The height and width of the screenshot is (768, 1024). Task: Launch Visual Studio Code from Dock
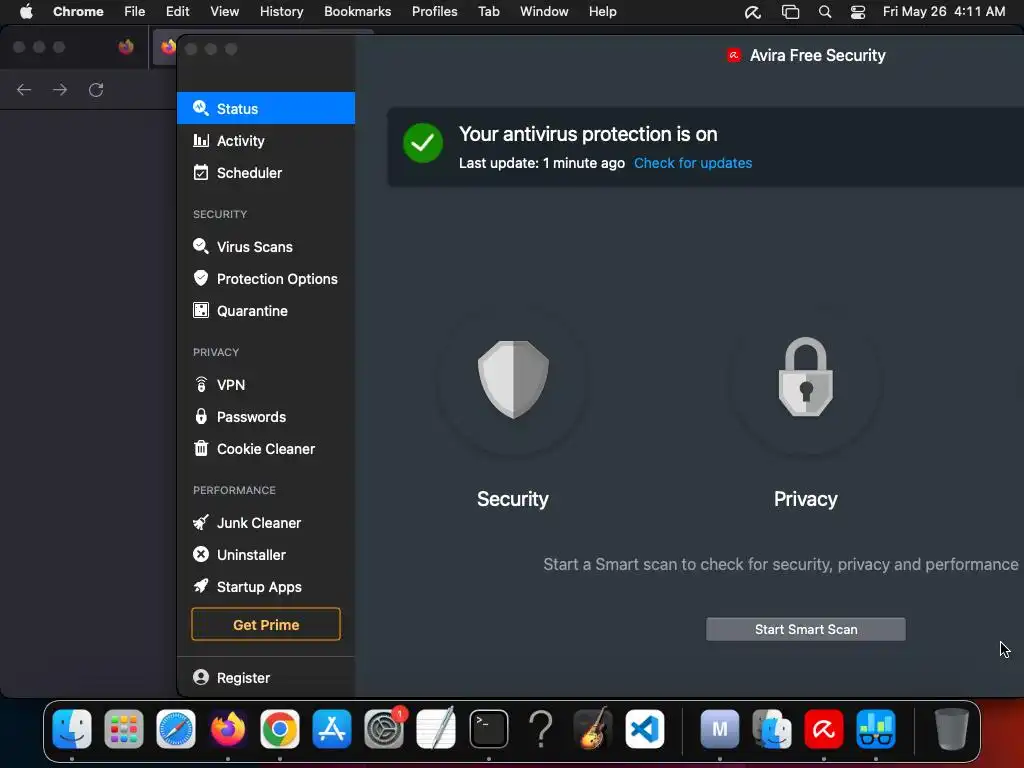click(645, 728)
